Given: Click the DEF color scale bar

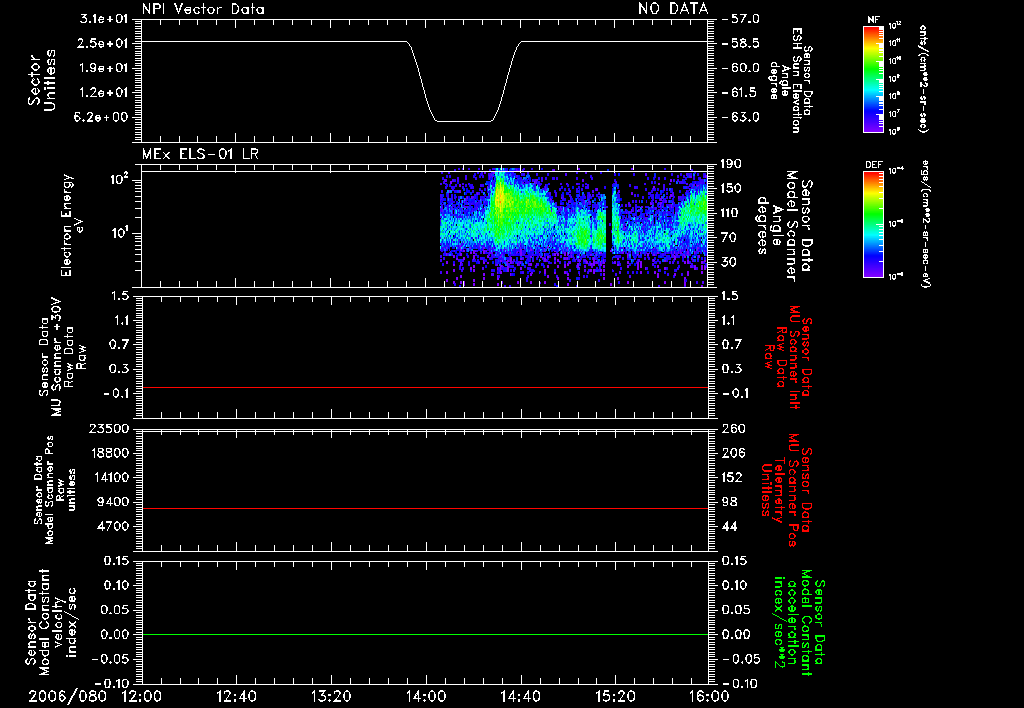Looking at the screenshot, I should pos(874,224).
